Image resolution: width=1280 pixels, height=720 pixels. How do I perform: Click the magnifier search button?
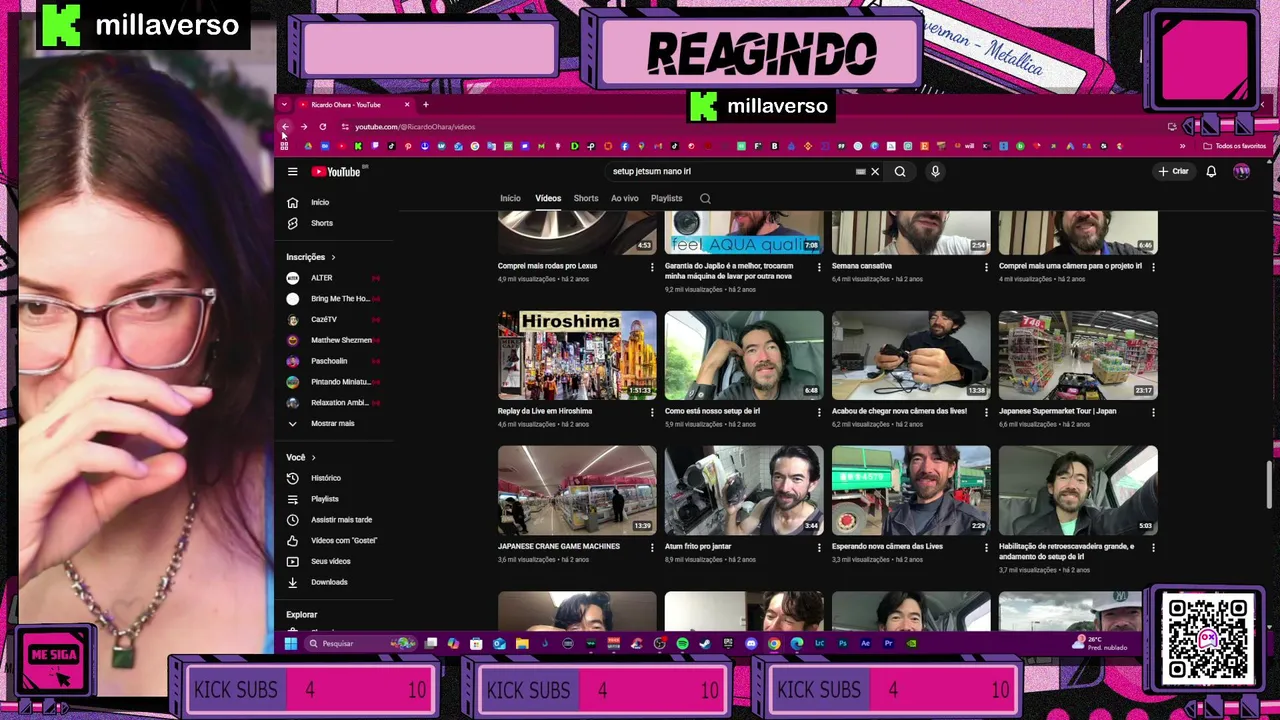coord(900,172)
